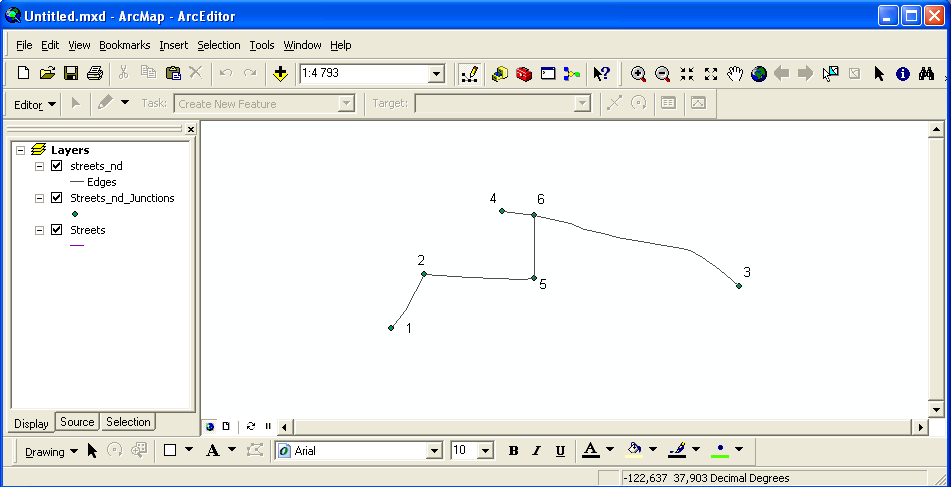
Task: Open the map scale dropdown
Action: pos(436,74)
